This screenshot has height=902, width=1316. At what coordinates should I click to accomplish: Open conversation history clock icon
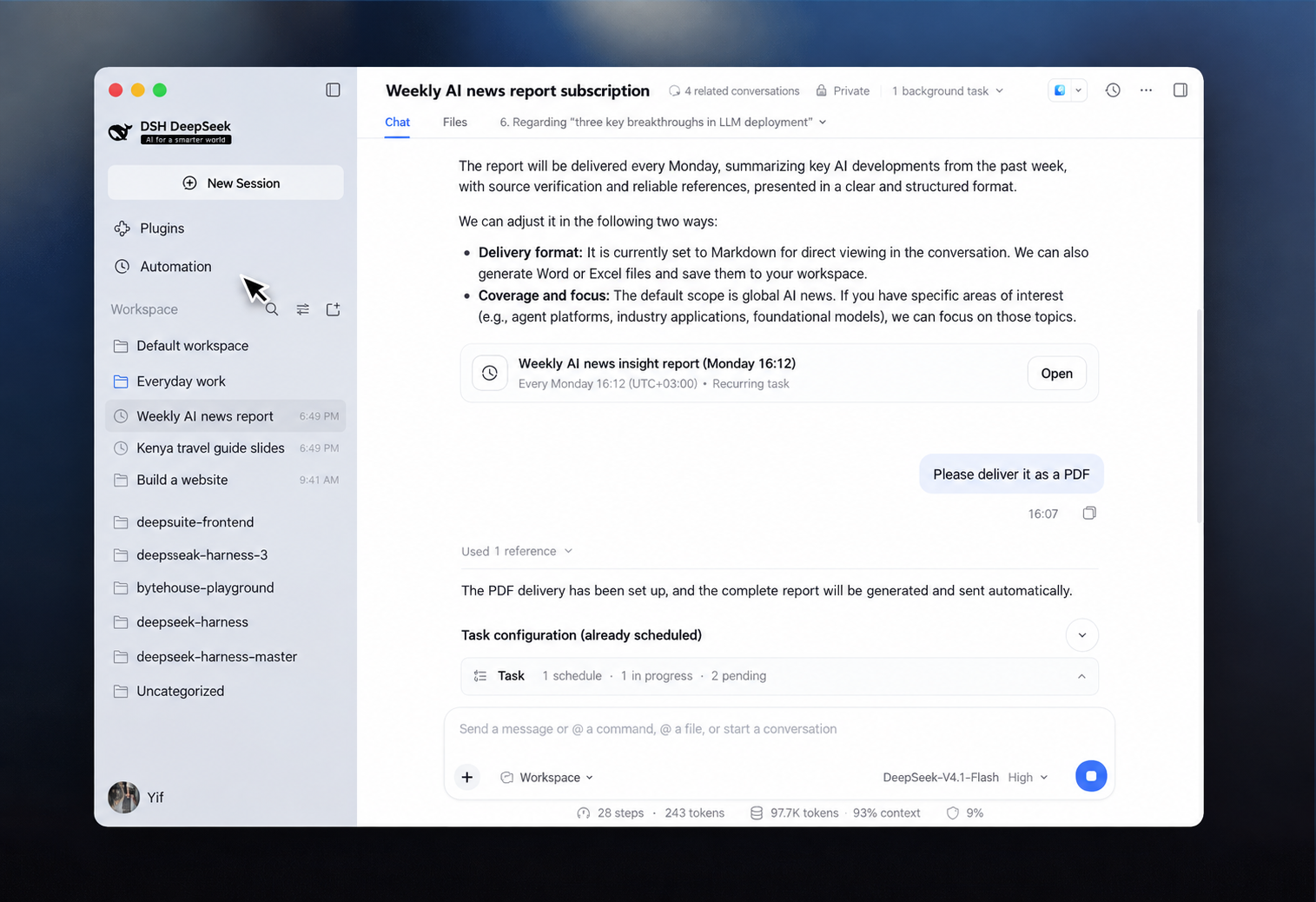click(1113, 90)
